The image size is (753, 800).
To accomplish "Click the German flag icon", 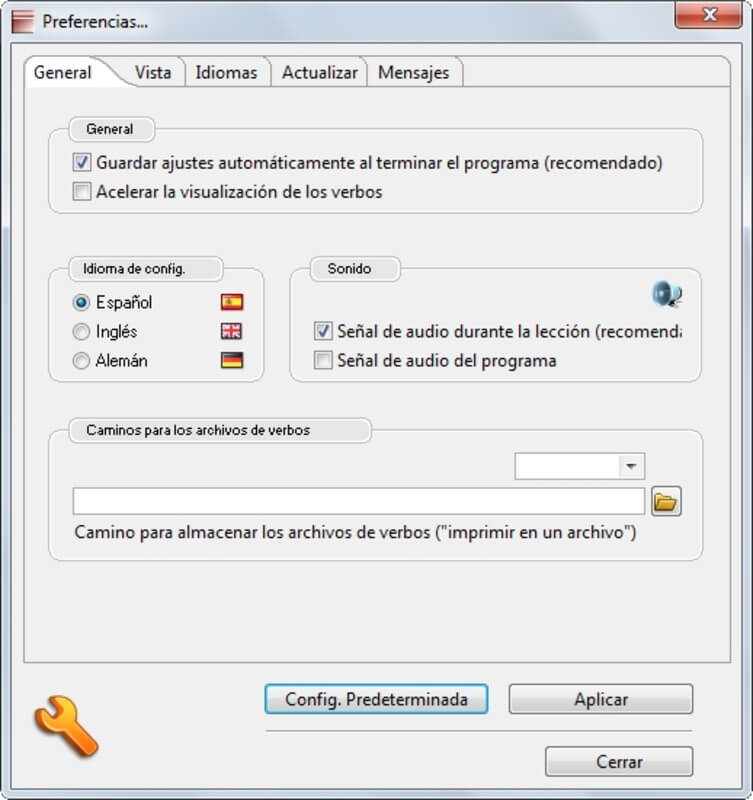I will coord(232,361).
